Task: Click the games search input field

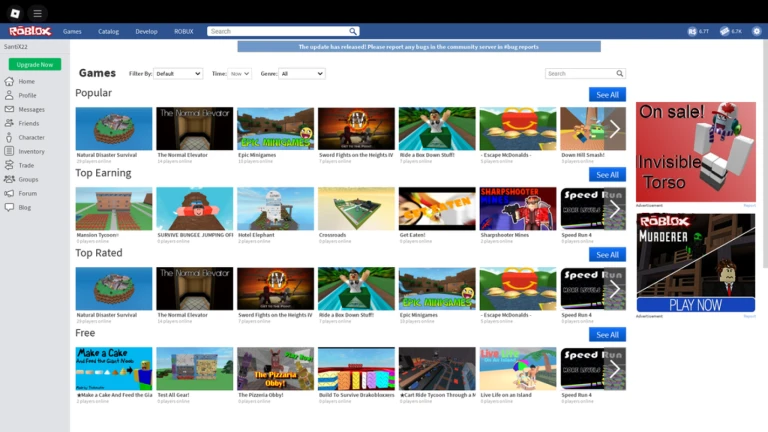Action: (580, 73)
